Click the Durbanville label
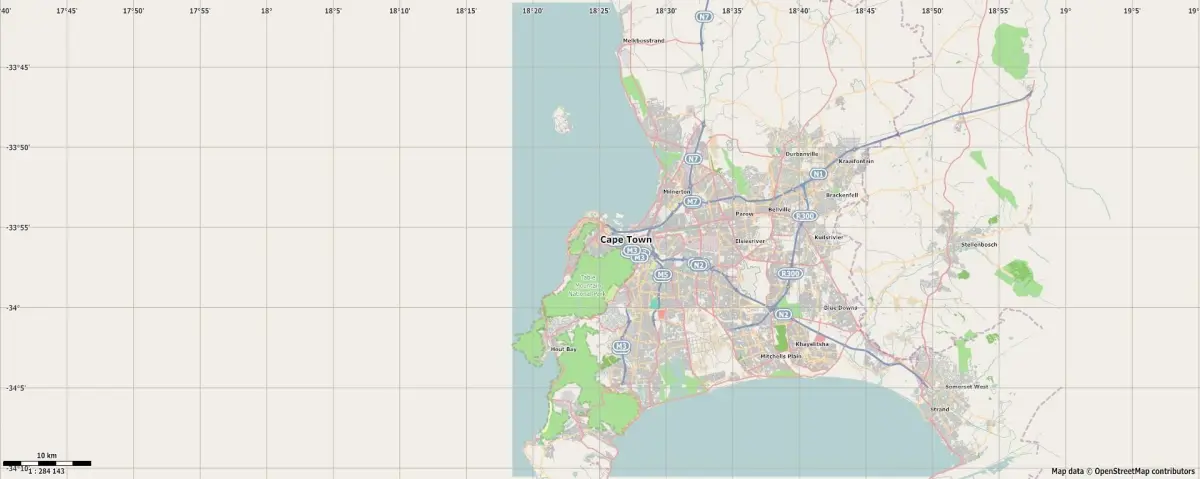 point(802,154)
